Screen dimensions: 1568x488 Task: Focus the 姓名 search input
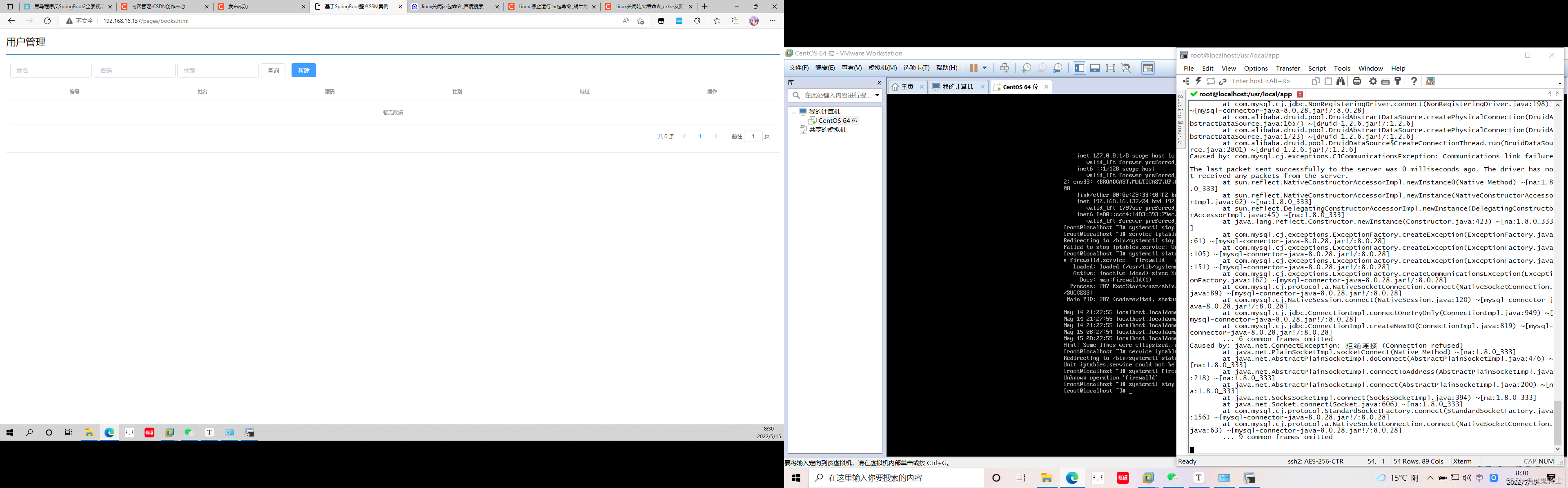coord(51,71)
